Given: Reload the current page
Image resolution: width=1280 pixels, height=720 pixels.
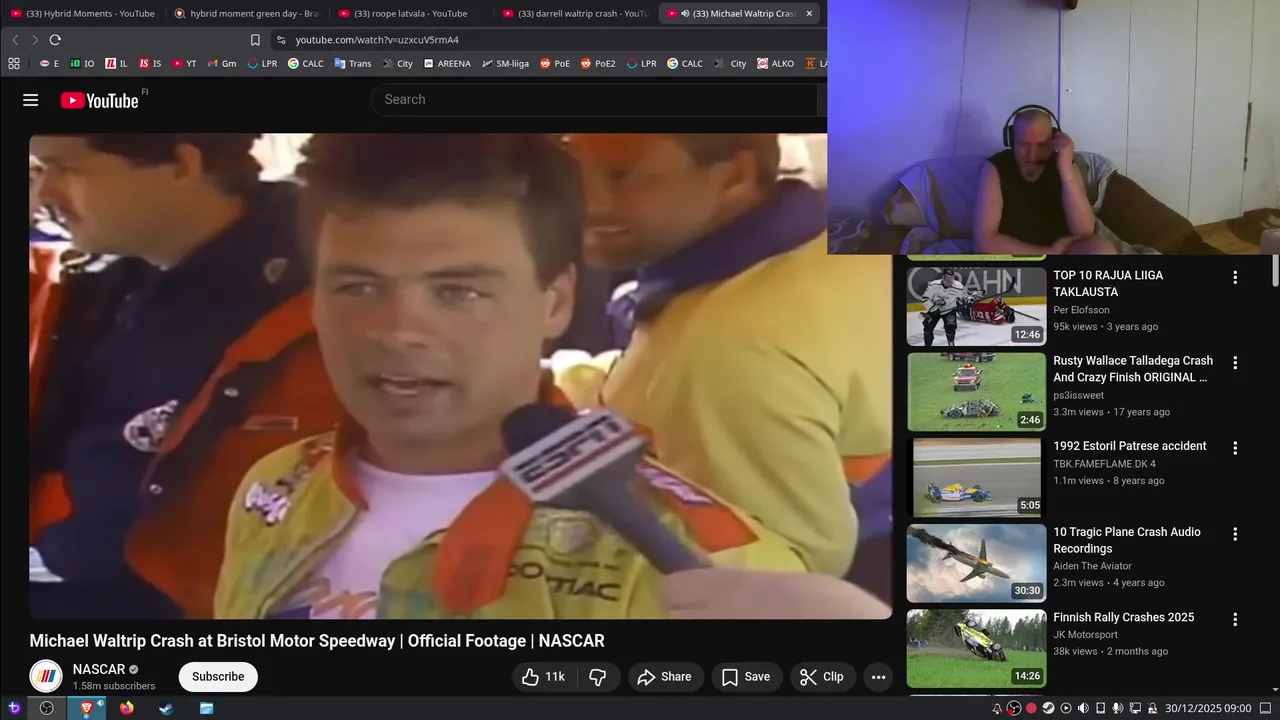Looking at the screenshot, I should (55, 40).
